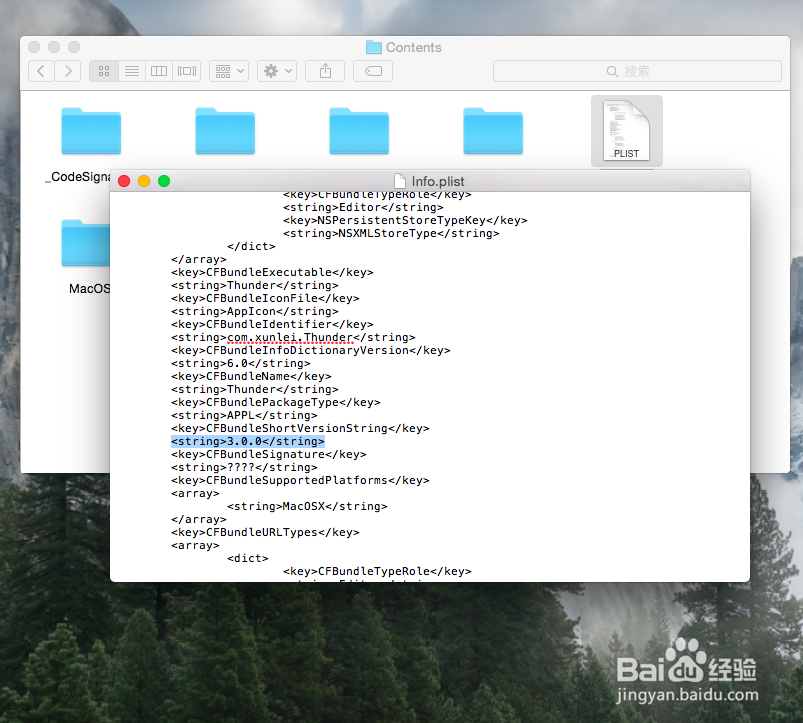Switch Finder to Cover Flow view
The image size is (803, 723).
point(186,71)
